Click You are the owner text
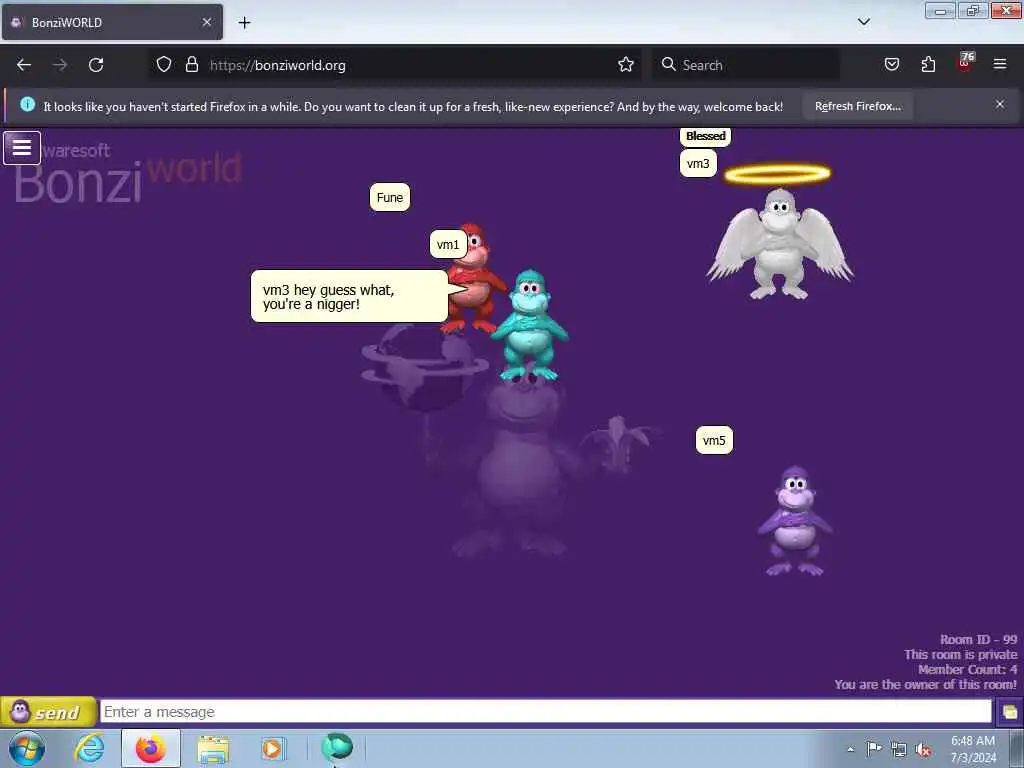 pyautogui.click(x=925, y=684)
